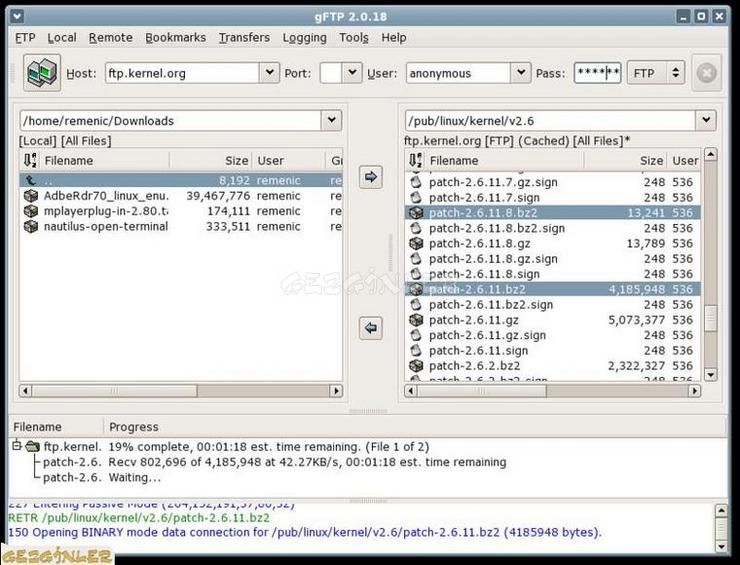This screenshot has height=565, width=740.
Task: Open local directory path dropdown
Action: (x=332, y=120)
